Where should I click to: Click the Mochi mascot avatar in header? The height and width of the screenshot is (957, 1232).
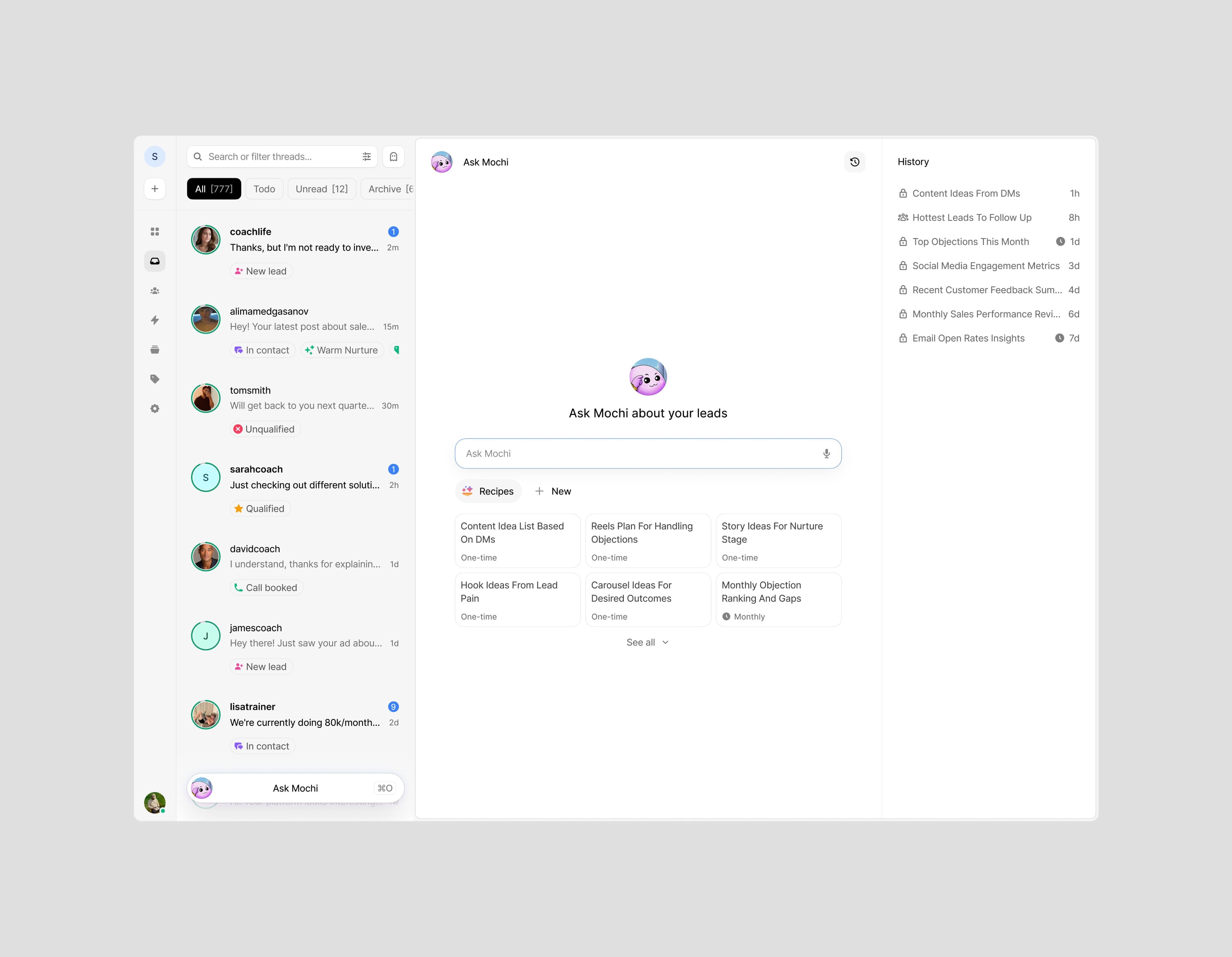442,162
